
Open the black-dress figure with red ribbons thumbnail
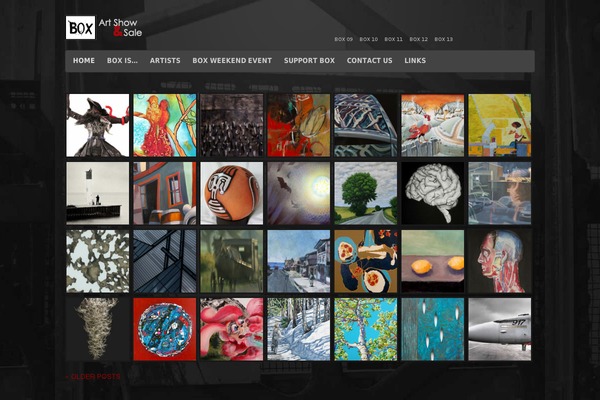[x=98, y=125]
